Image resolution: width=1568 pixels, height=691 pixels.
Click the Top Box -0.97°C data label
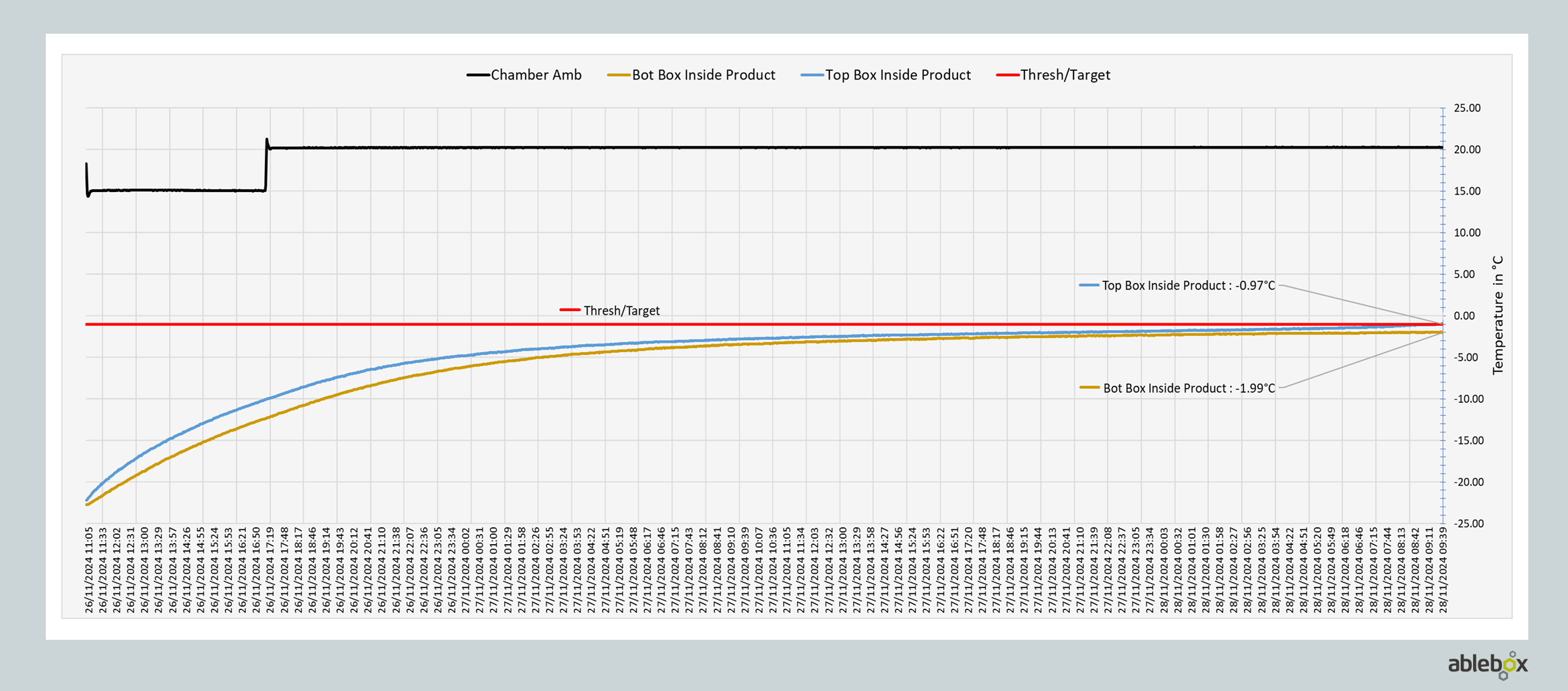1188,286
